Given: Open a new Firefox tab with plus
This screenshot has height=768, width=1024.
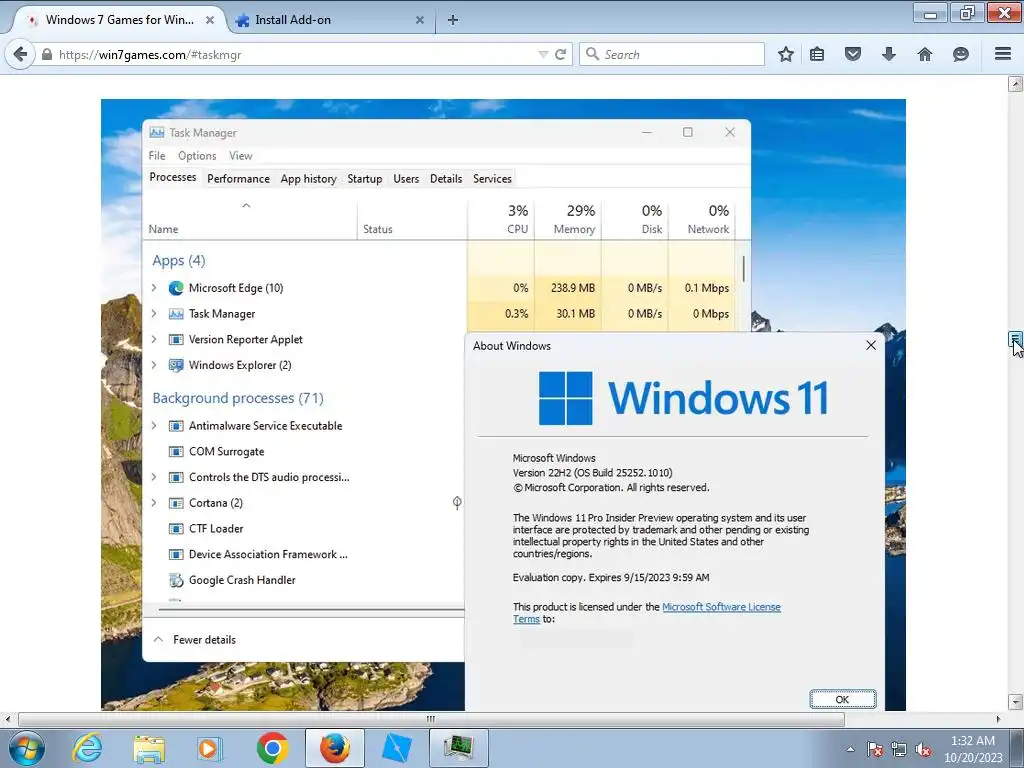Looking at the screenshot, I should (453, 20).
